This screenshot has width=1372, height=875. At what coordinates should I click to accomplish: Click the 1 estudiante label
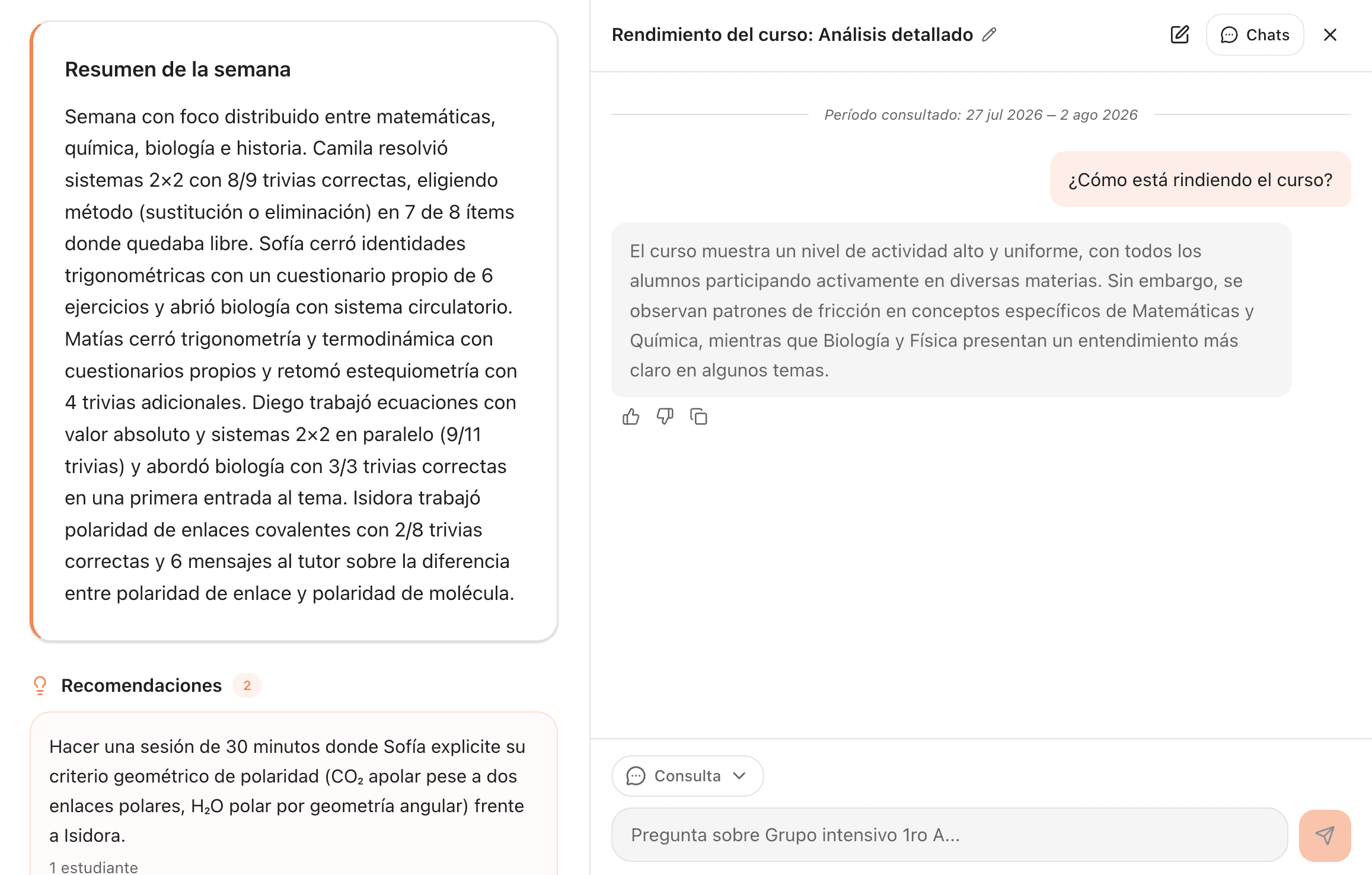pyautogui.click(x=94, y=867)
